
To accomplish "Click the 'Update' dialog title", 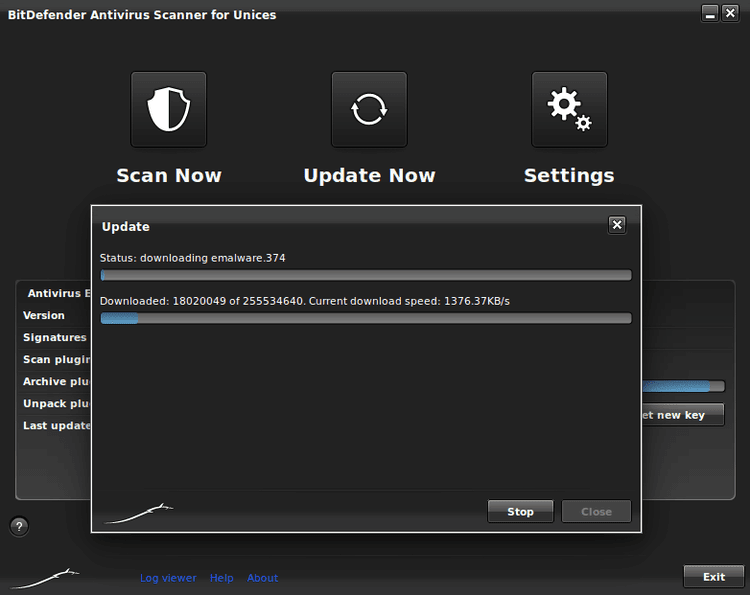I will click(125, 227).
